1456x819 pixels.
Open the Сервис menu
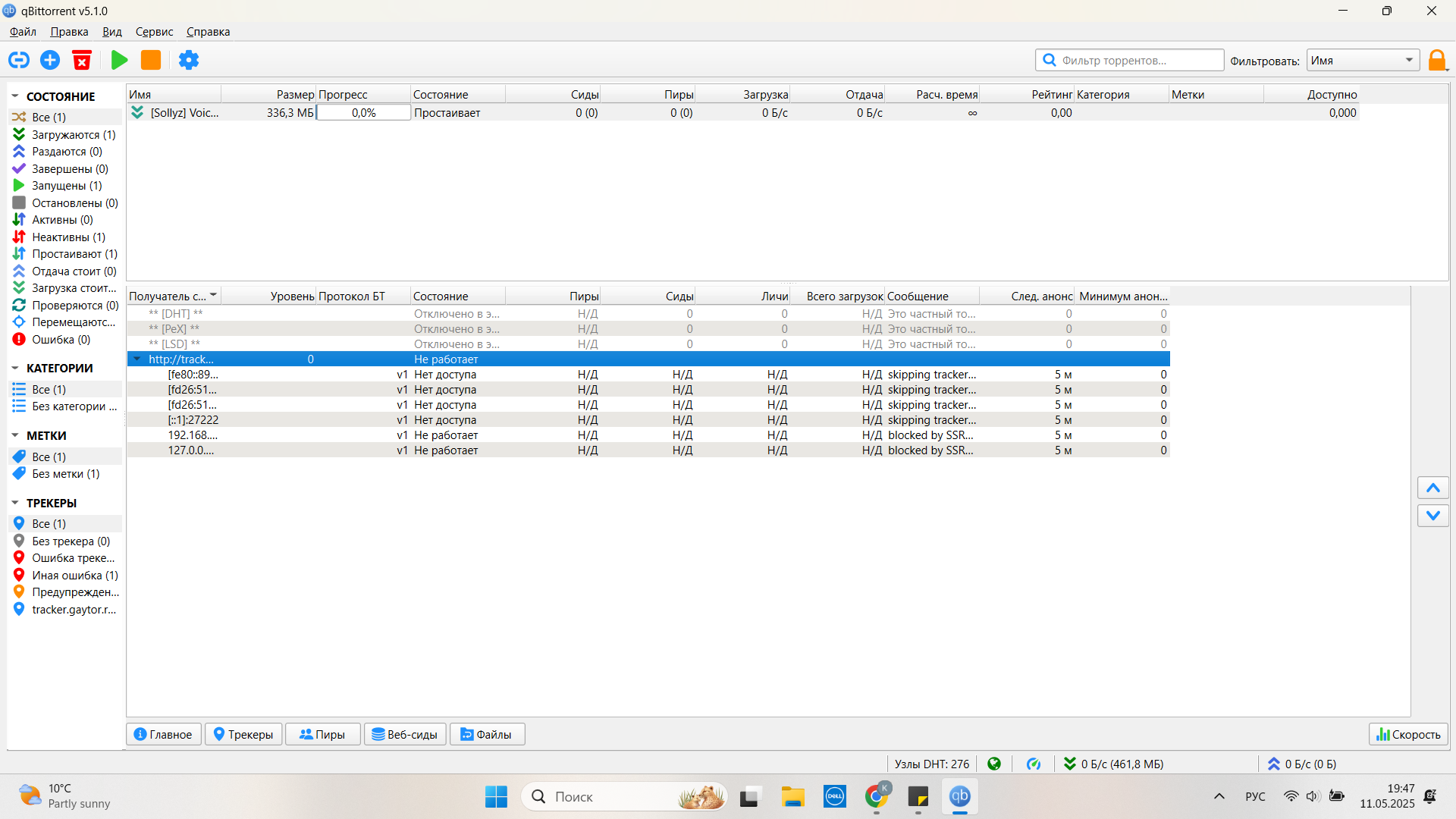click(x=154, y=32)
